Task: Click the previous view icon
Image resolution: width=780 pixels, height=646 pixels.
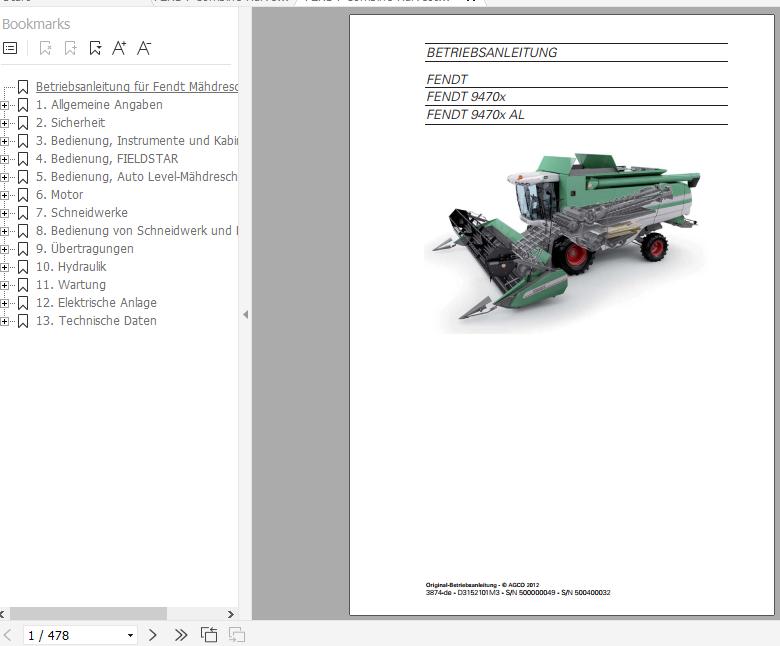Action: (209, 635)
